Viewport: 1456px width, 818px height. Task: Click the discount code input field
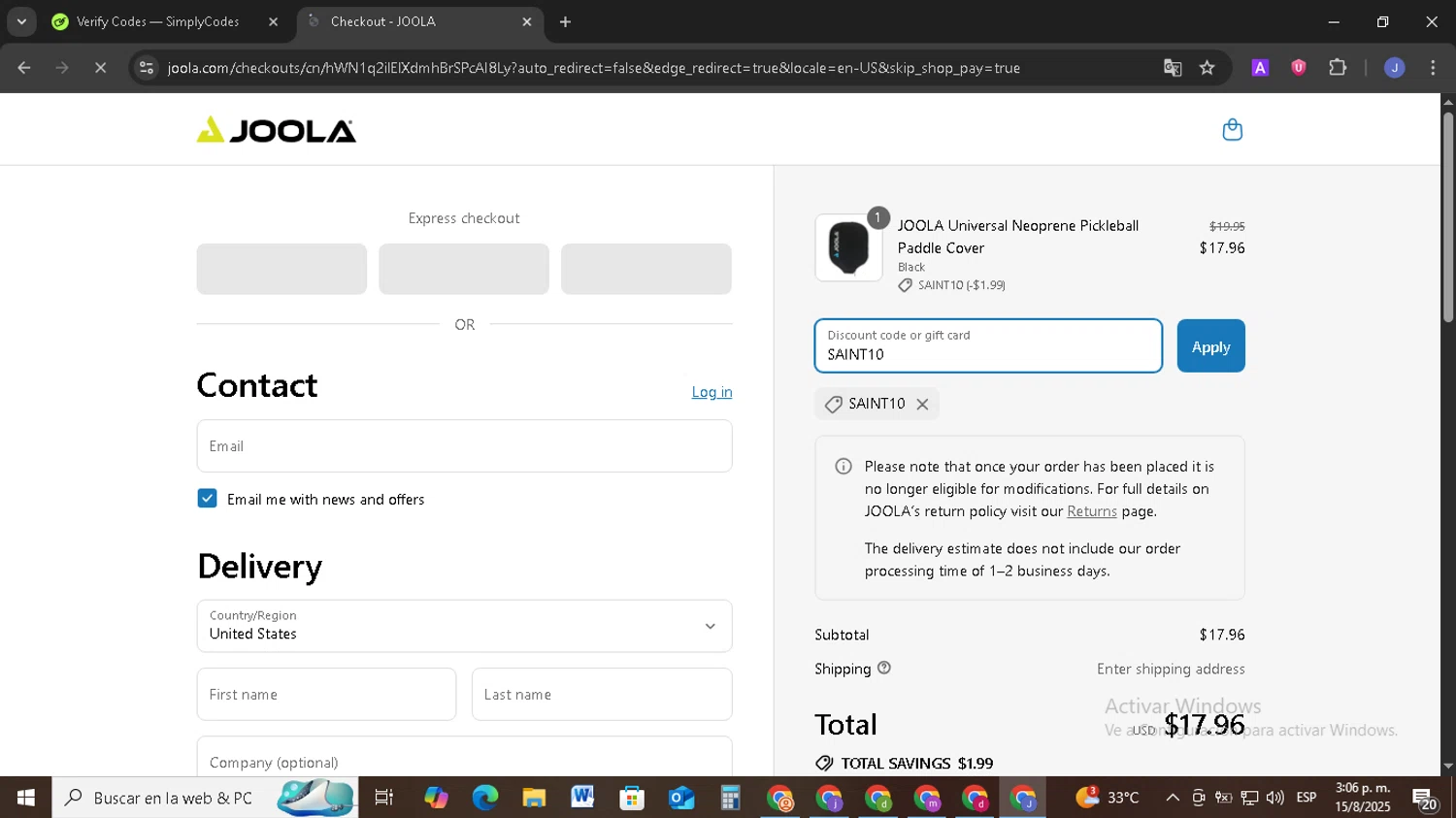click(x=988, y=346)
